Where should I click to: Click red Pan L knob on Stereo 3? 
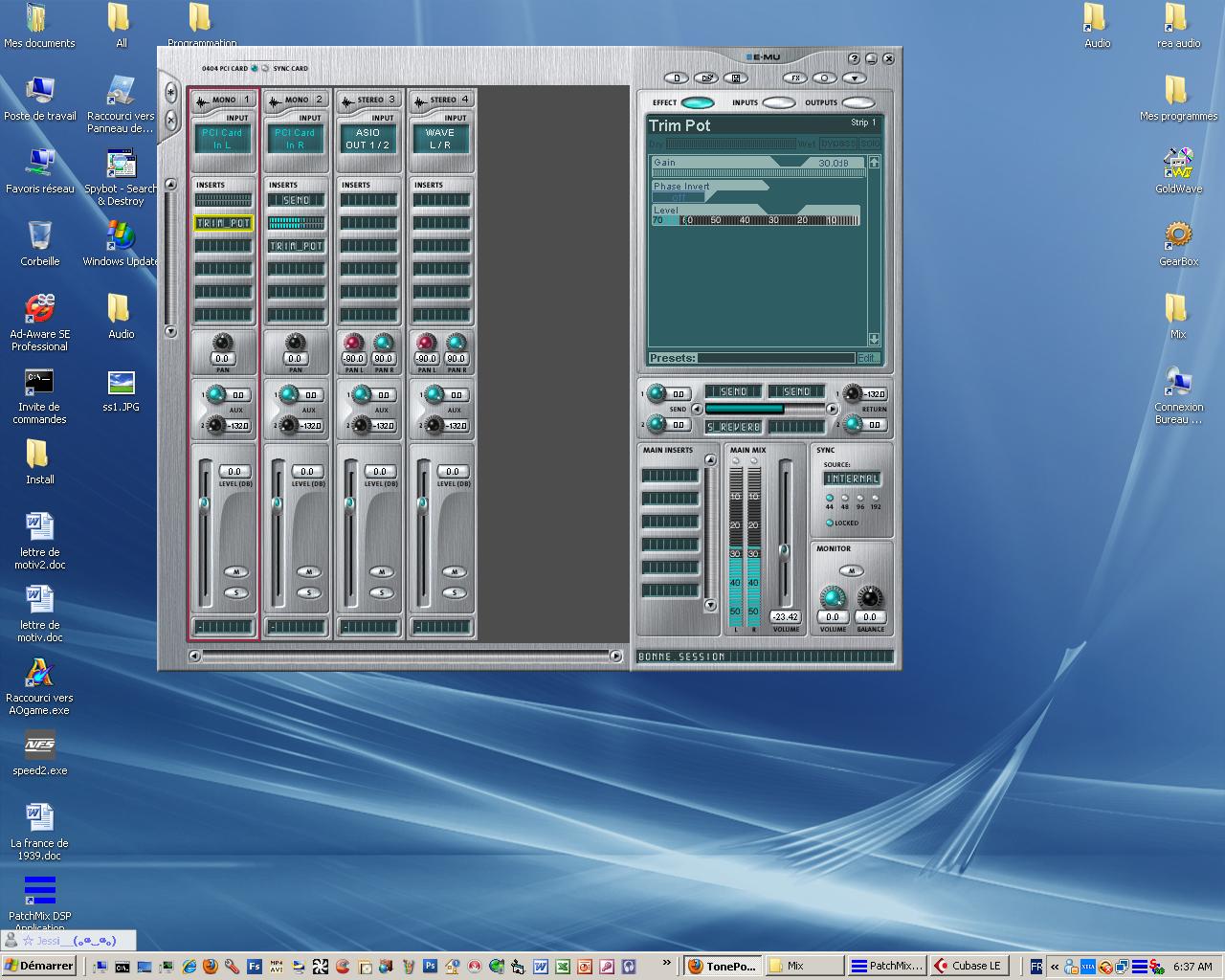coord(353,342)
